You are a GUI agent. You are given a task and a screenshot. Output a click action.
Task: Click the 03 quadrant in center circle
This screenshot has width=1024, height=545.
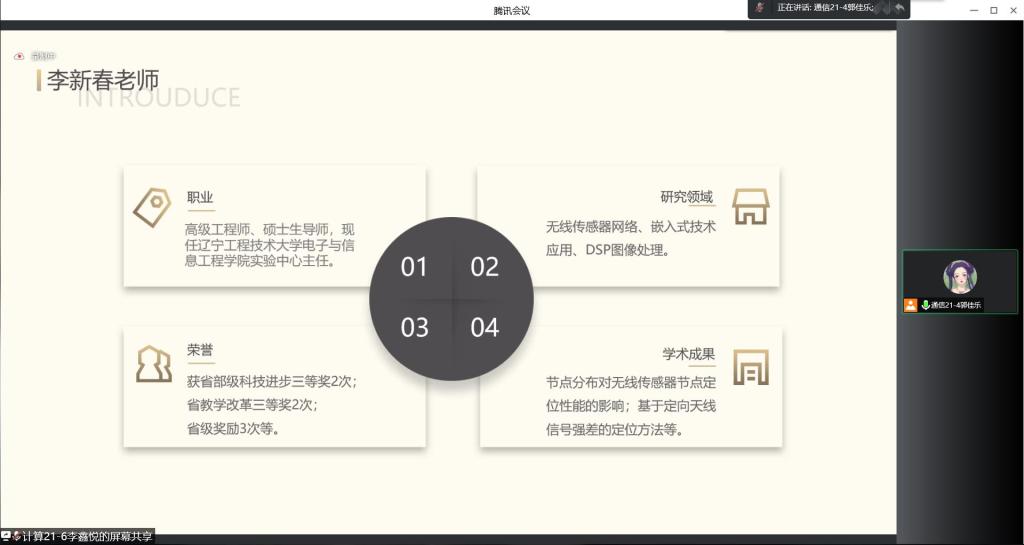(414, 328)
